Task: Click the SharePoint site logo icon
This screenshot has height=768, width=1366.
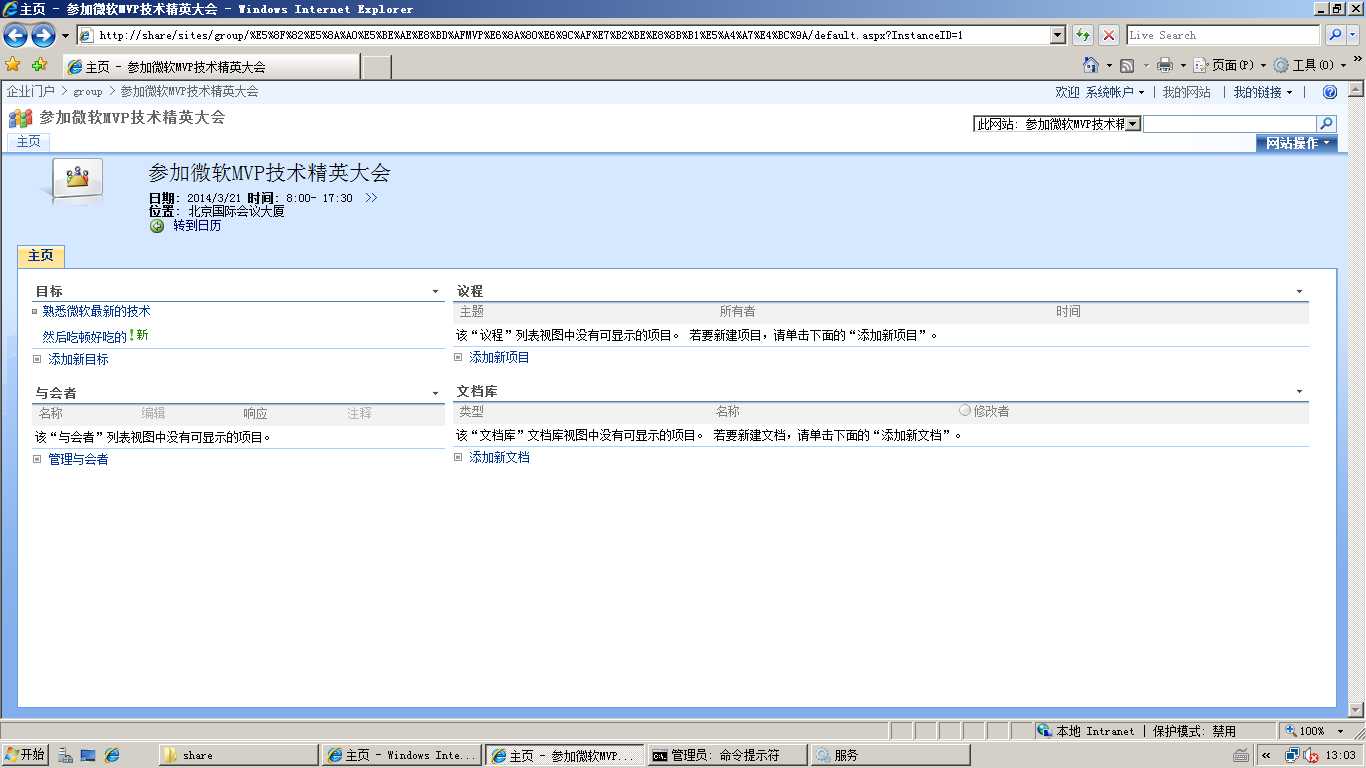Action: (20, 118)
